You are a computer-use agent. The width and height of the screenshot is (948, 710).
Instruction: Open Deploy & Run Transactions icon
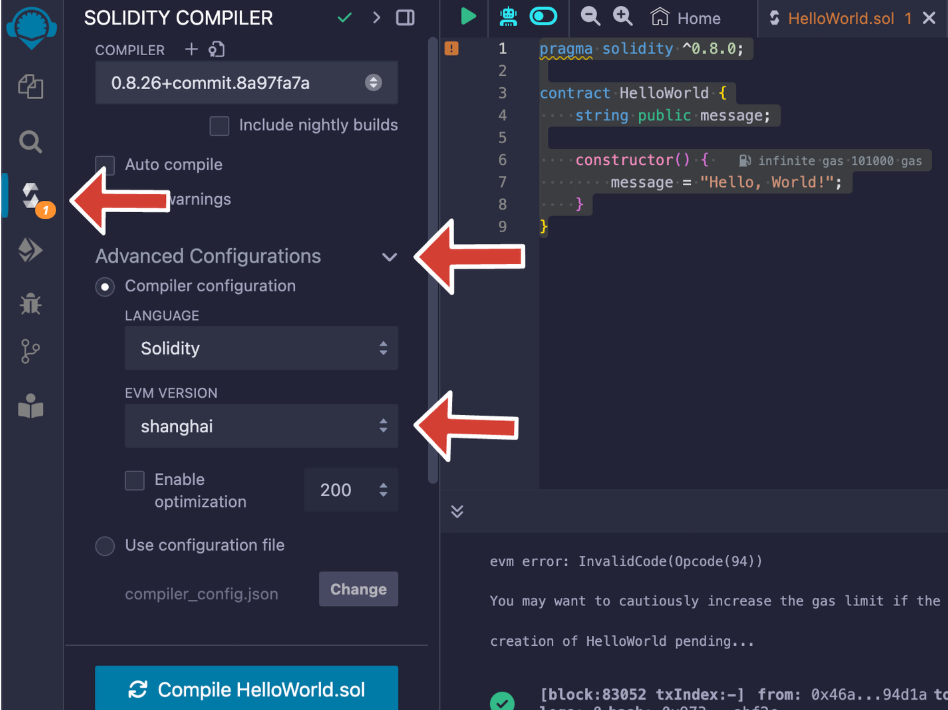tap(31, 250)
